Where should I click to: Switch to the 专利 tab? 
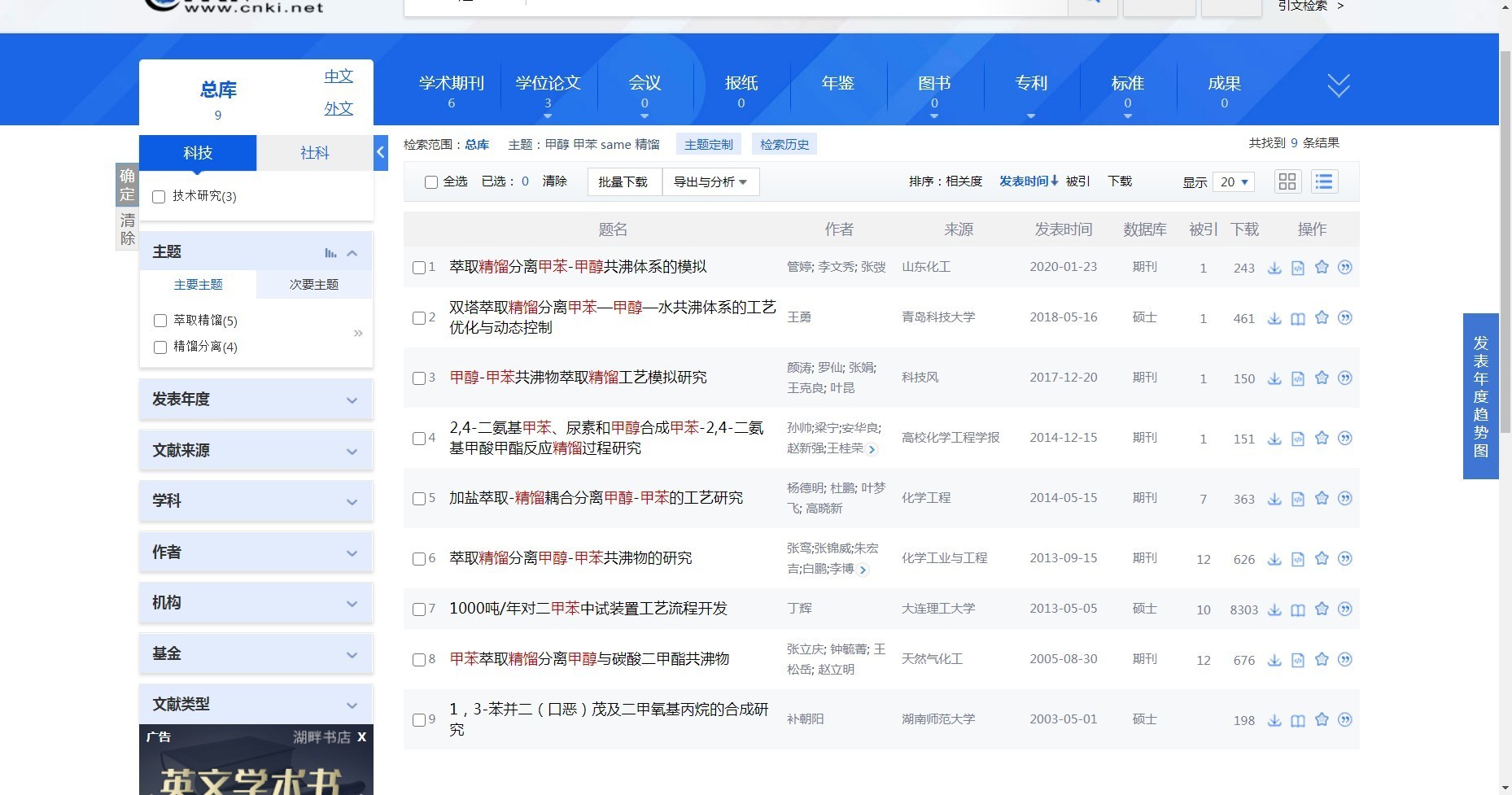(x=1031, y=83)
